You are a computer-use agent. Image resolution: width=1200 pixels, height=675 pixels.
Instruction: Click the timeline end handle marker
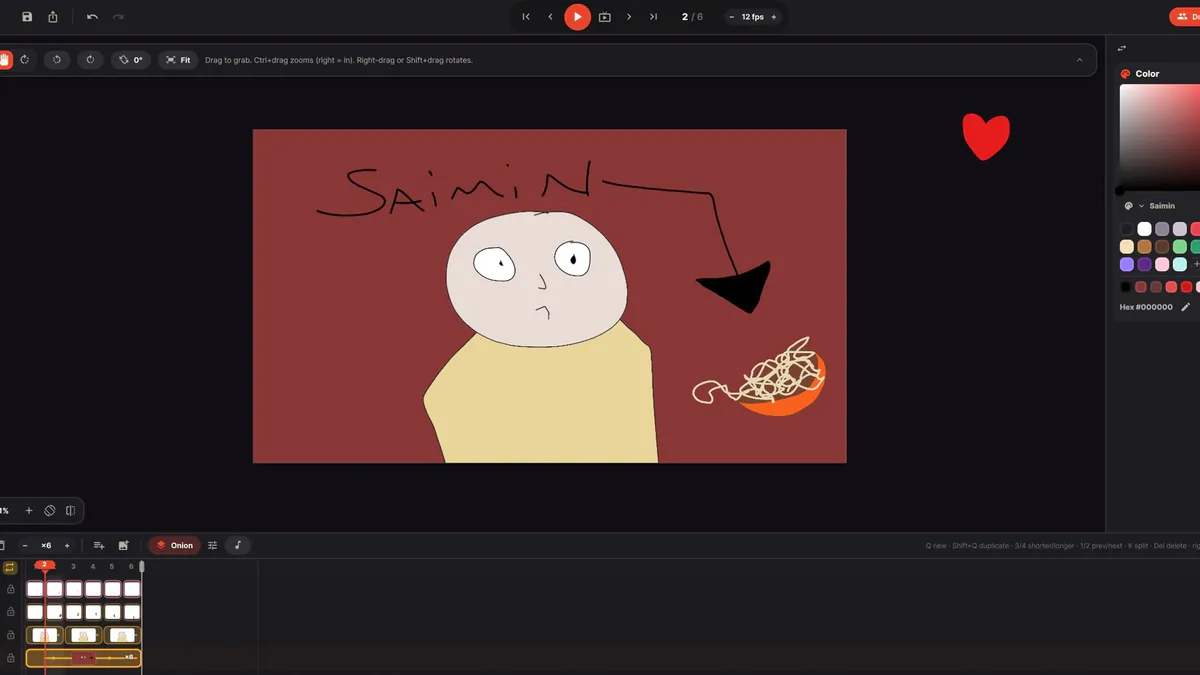point(142,567)
